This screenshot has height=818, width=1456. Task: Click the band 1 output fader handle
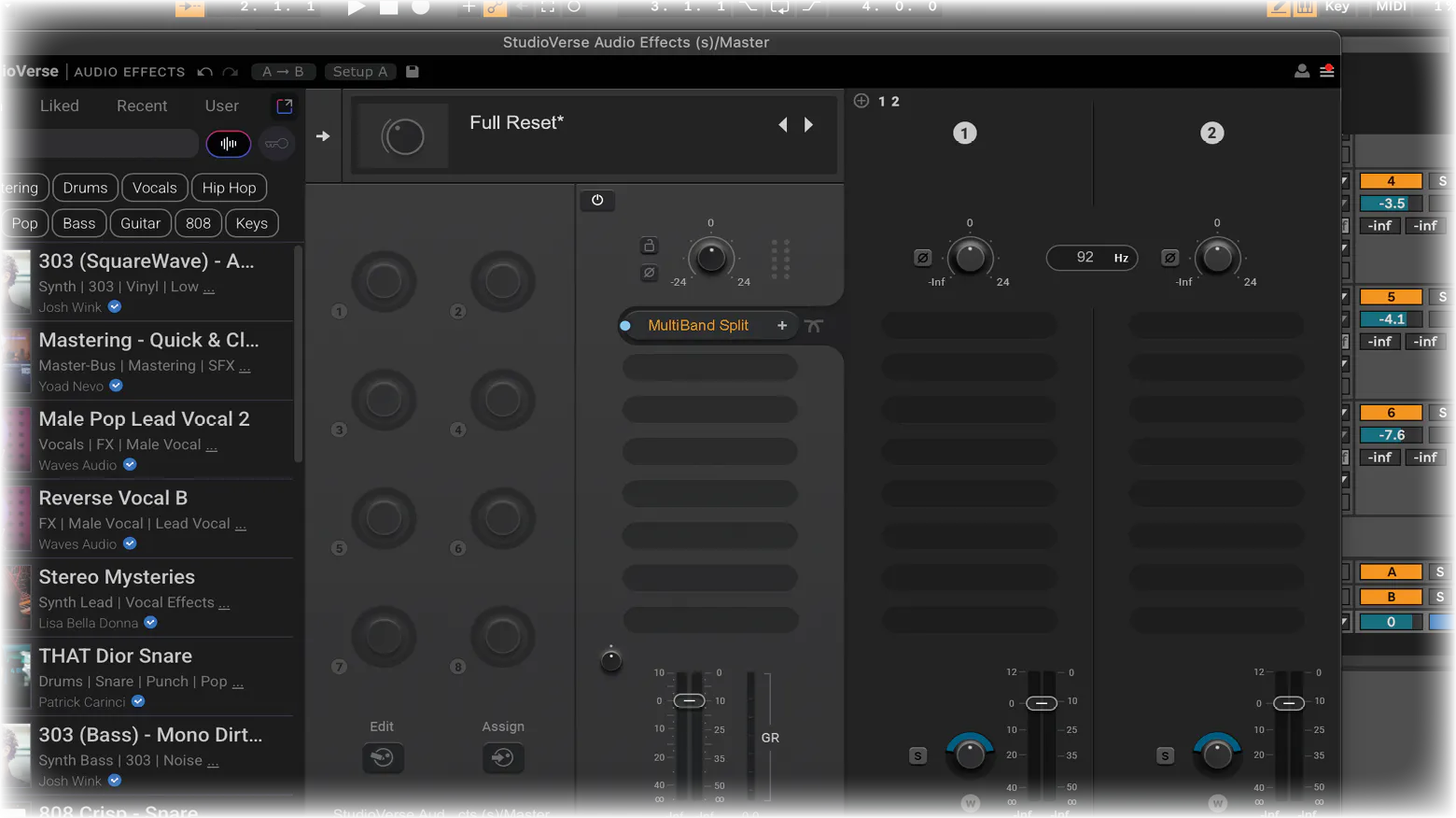coord(1042,703)
